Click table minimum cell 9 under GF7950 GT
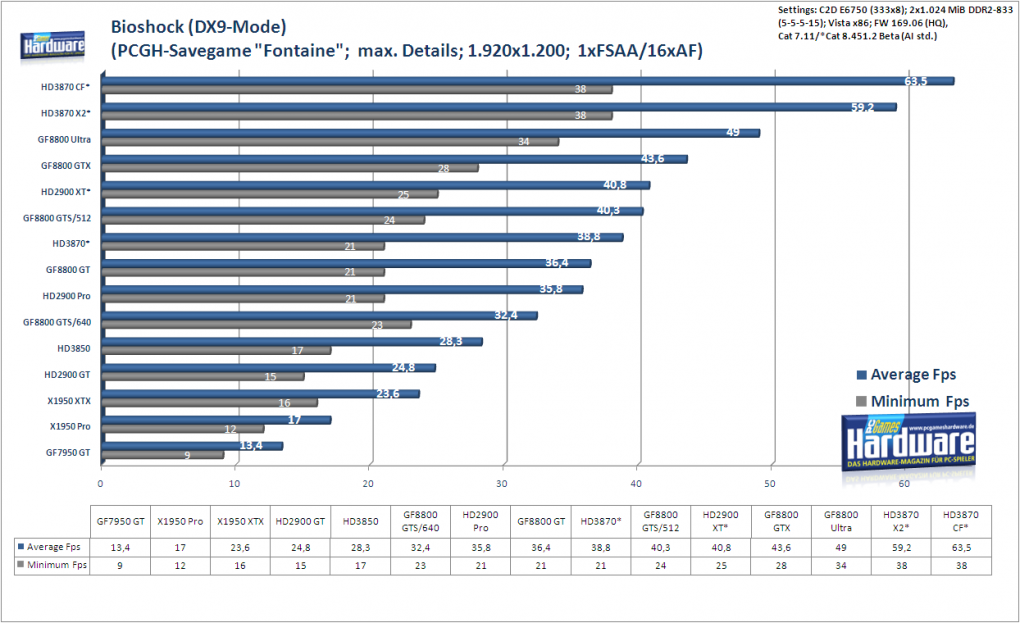The height and width of the screenshot is (623, 1020). tap(120, 566)
